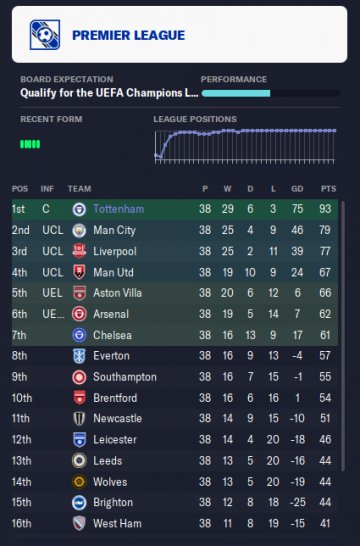Click the West Ham club badge

coord(79,523)
